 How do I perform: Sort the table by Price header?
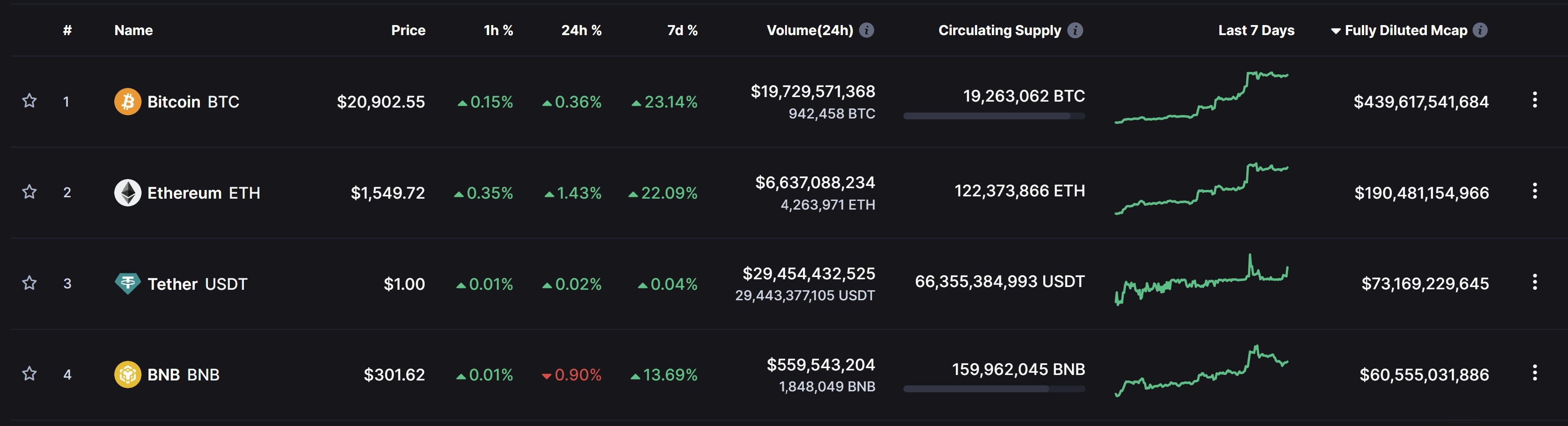pos(408,30)
